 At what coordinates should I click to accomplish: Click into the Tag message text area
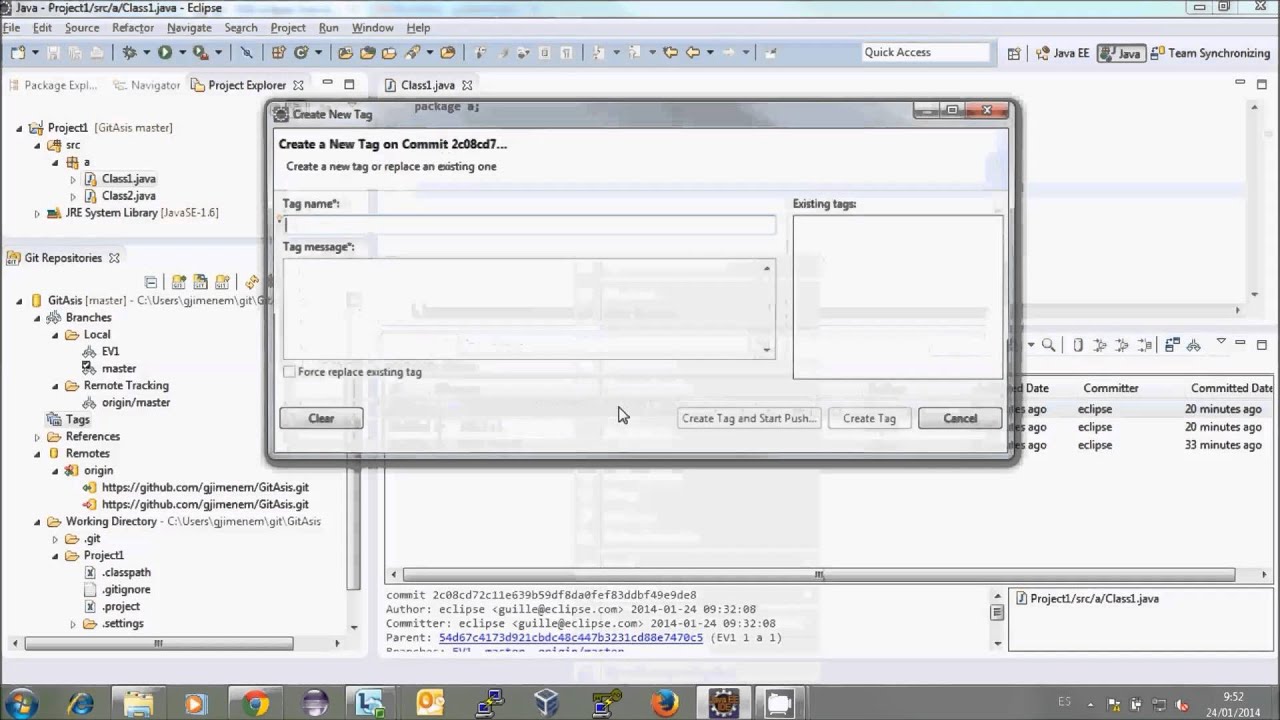pyautogui.click(x=529, y=309)
